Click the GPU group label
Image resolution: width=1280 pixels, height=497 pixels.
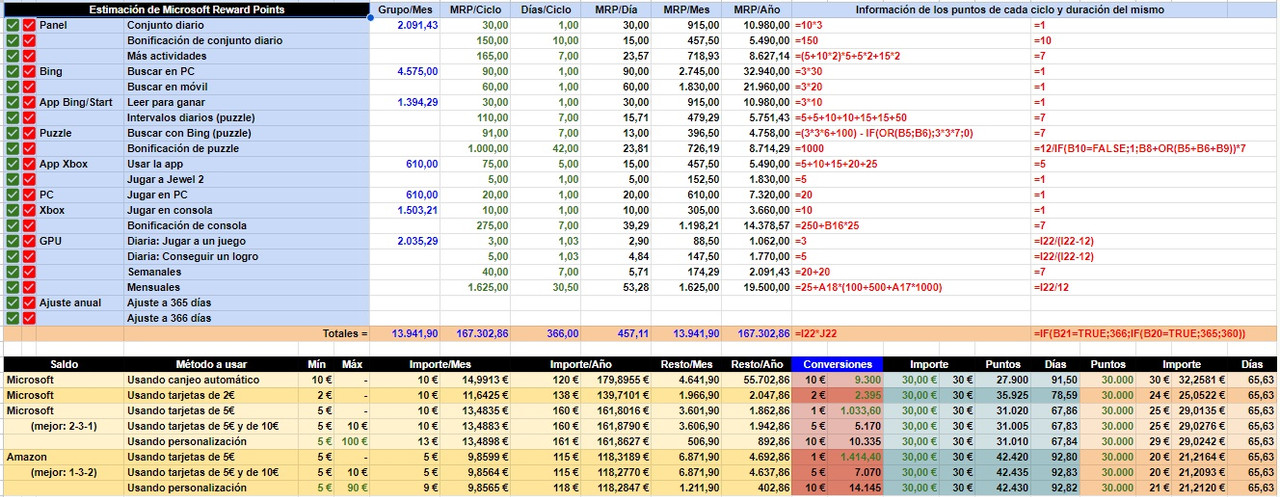[x=50, y=241]
